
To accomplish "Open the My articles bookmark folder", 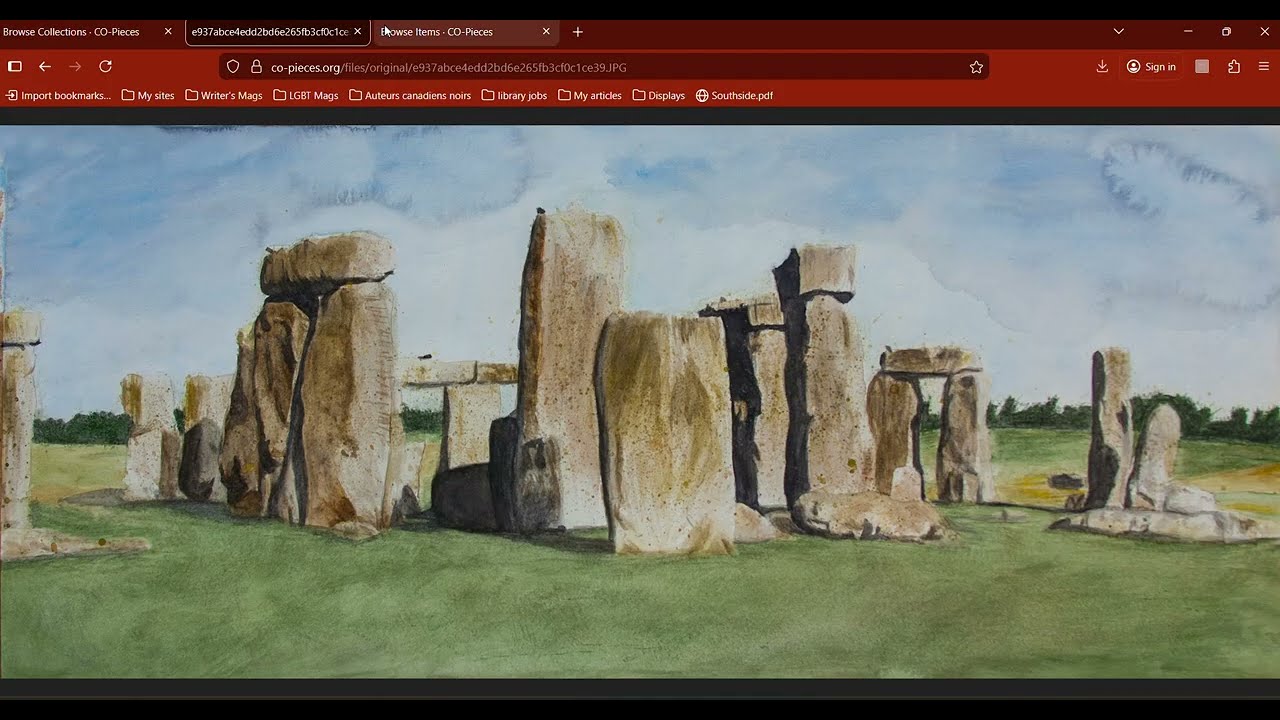I will pos(590,96).
